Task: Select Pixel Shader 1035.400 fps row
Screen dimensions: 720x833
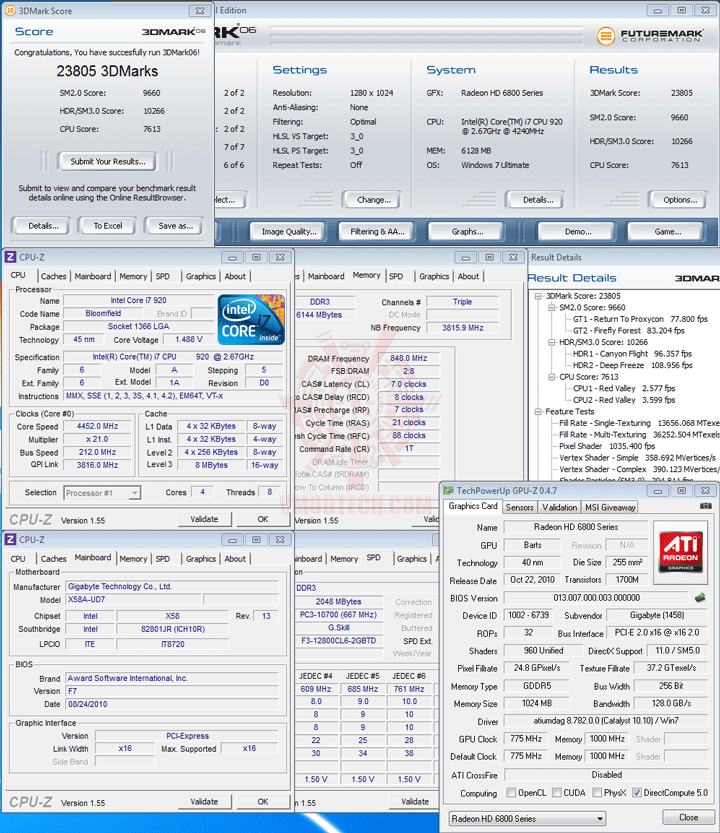Action: (607, 446)
